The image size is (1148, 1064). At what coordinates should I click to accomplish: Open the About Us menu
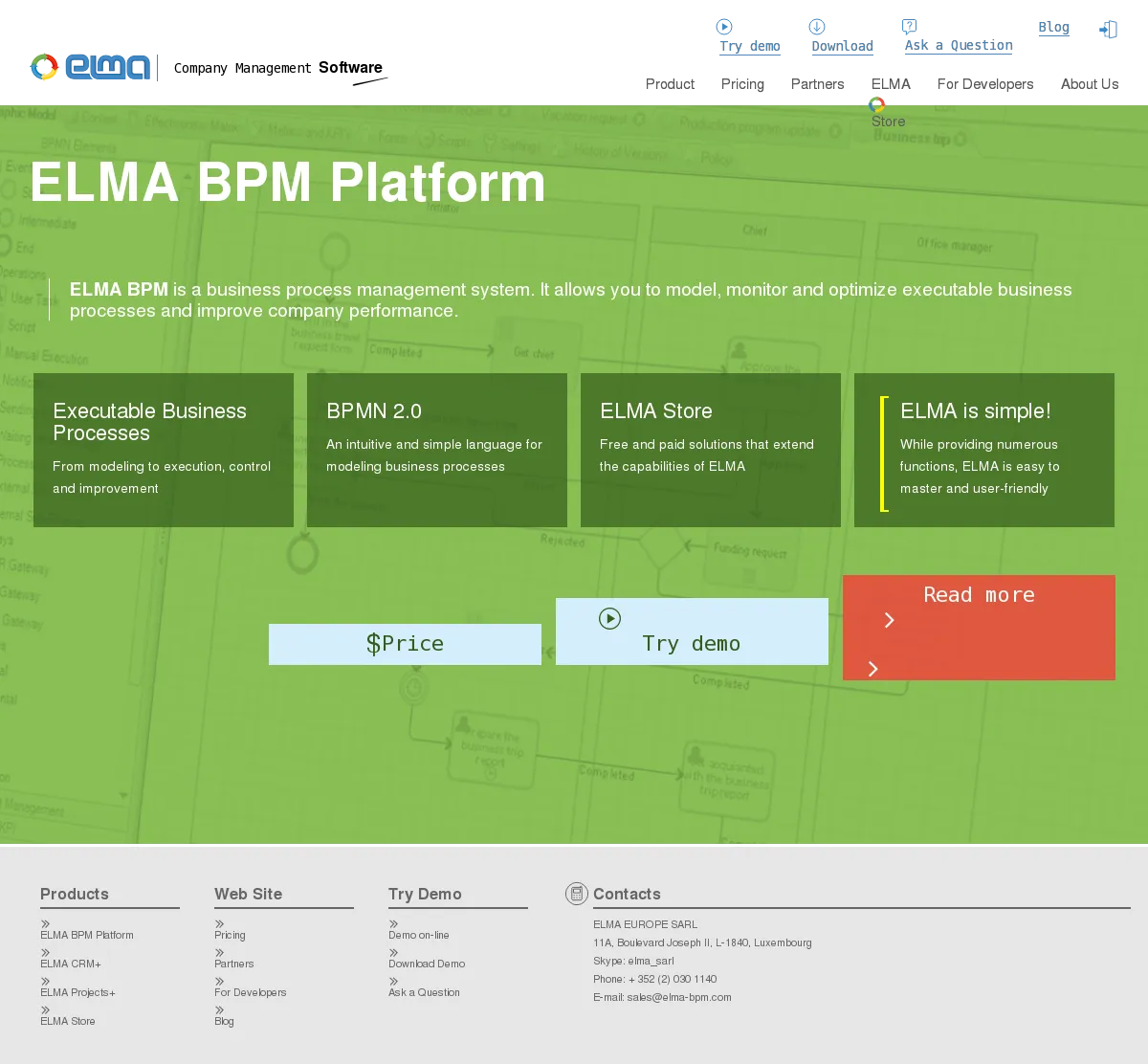tap(1090, 84)
